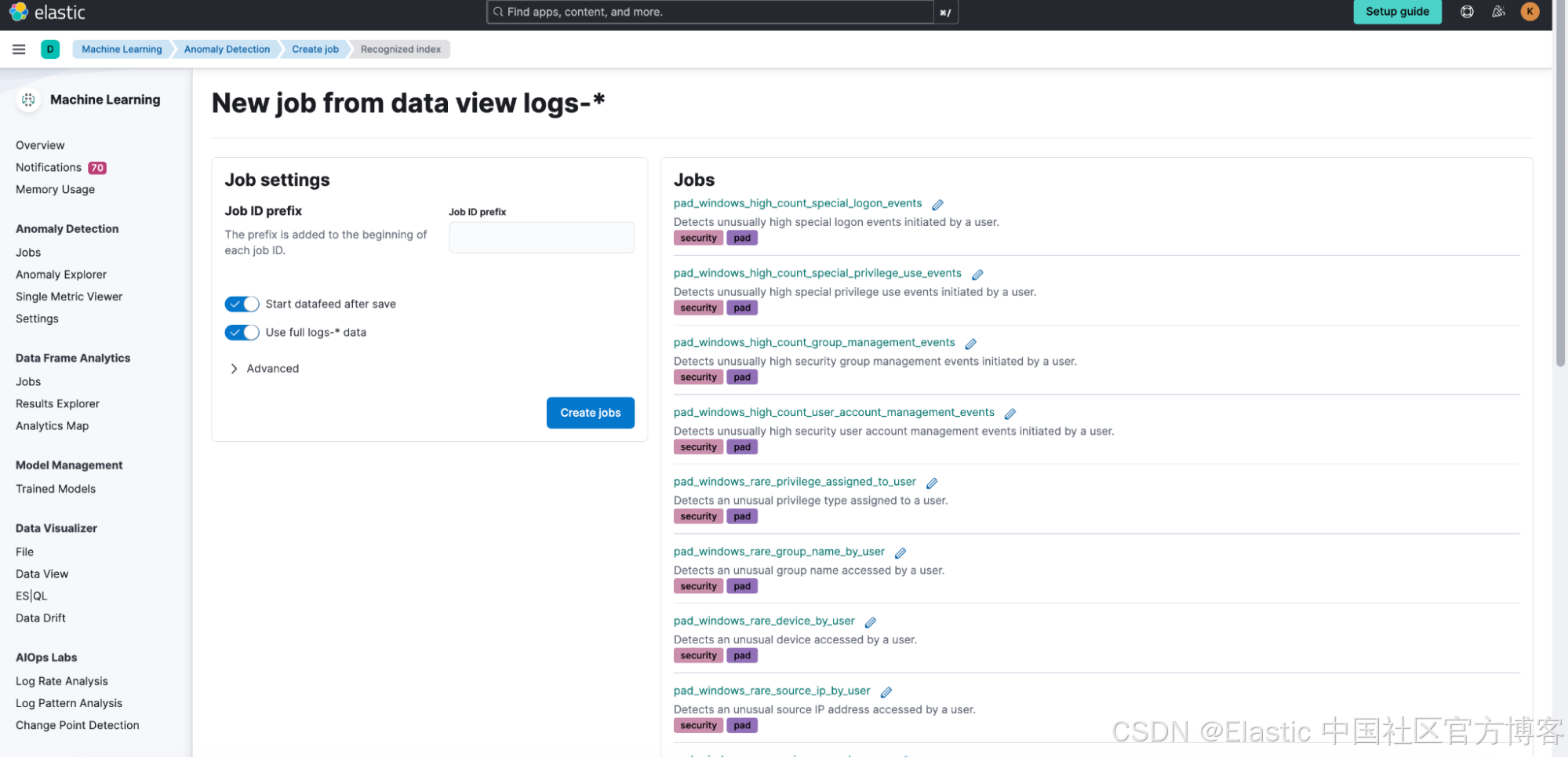The image size is (1568, 758).
Task: Click security tag under special_logon_events job
Action: pyautogui.click(x=698, y=238)
